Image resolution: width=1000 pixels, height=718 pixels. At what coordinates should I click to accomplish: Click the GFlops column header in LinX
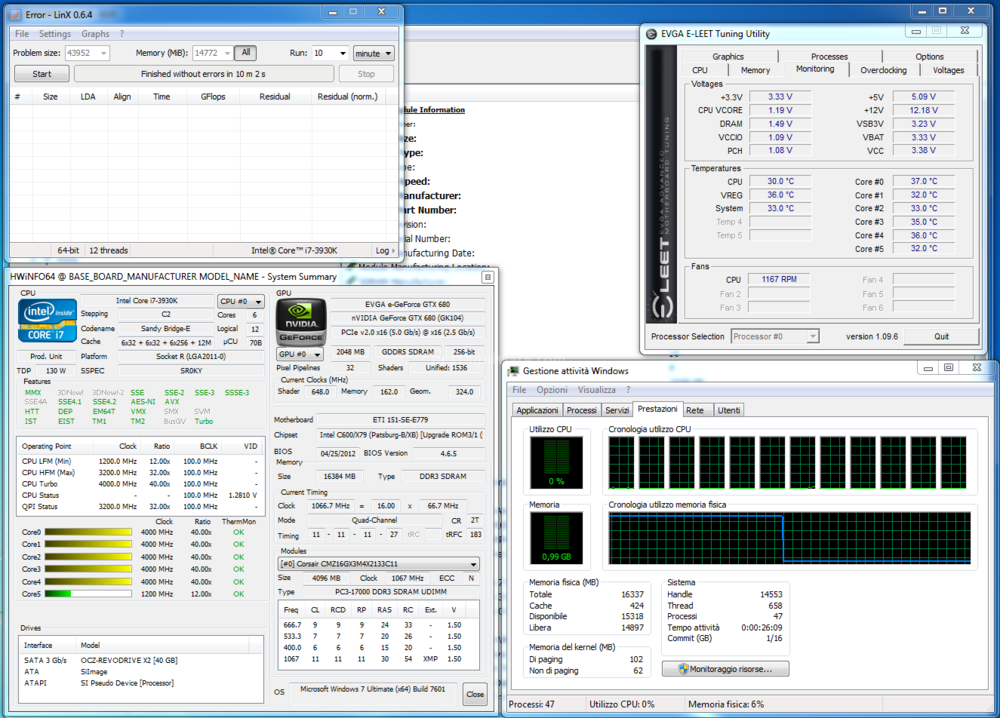tap(213, 96)
